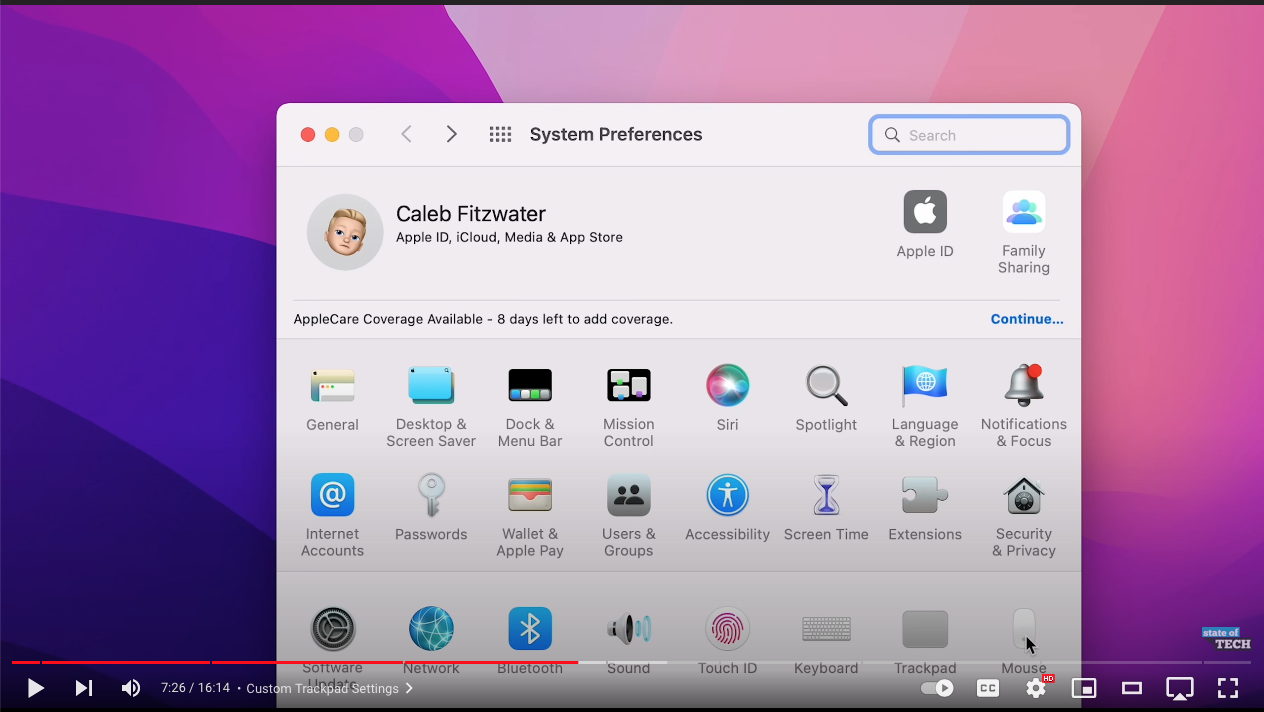Open Dock & Menu Bar settings
Screen dimensions: 1264x712
coord(530,406)
